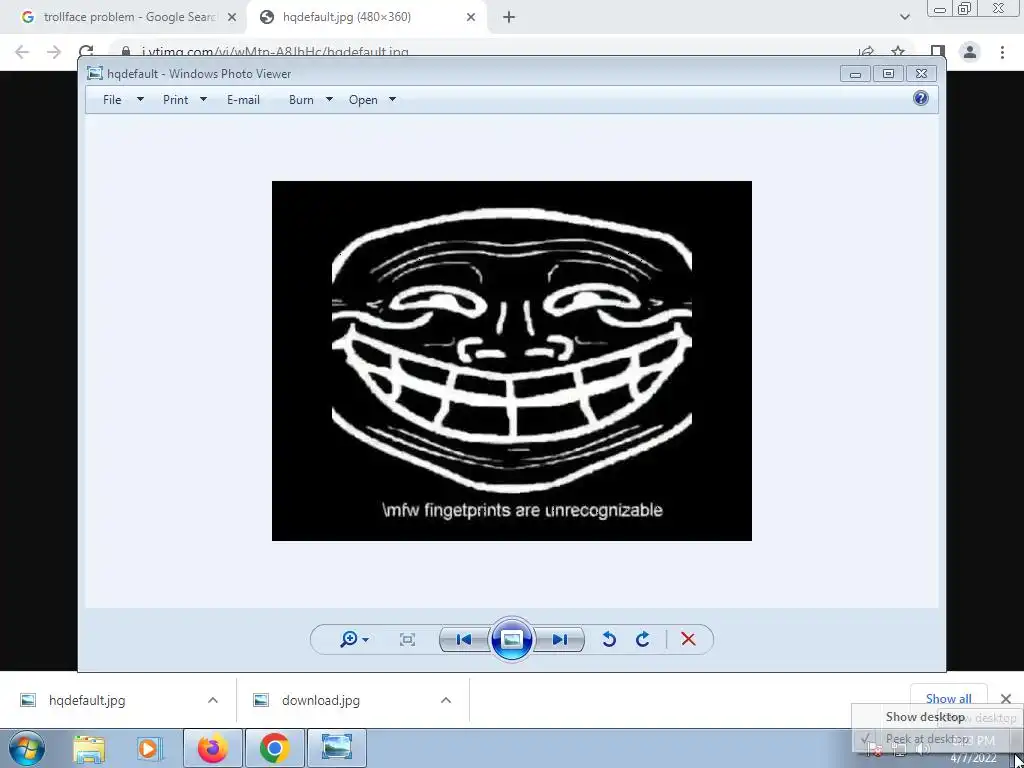Image resolution: width=1024 pixels, height=768 pixels.
Task: Open the Chrome profile avatar
Action: [x=970, y=52]
